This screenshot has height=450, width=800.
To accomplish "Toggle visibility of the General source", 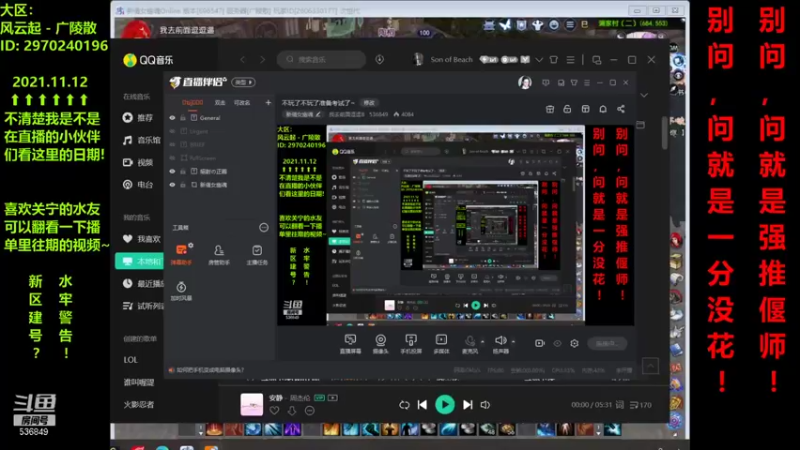I will [x=172, y=118].
